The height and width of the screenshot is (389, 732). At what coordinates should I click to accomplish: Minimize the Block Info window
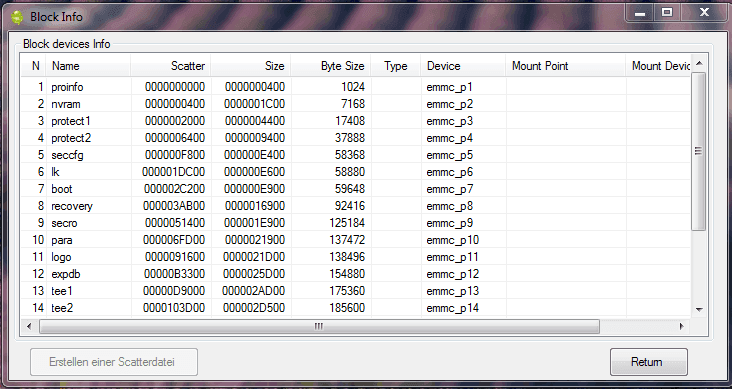[640, 13]
